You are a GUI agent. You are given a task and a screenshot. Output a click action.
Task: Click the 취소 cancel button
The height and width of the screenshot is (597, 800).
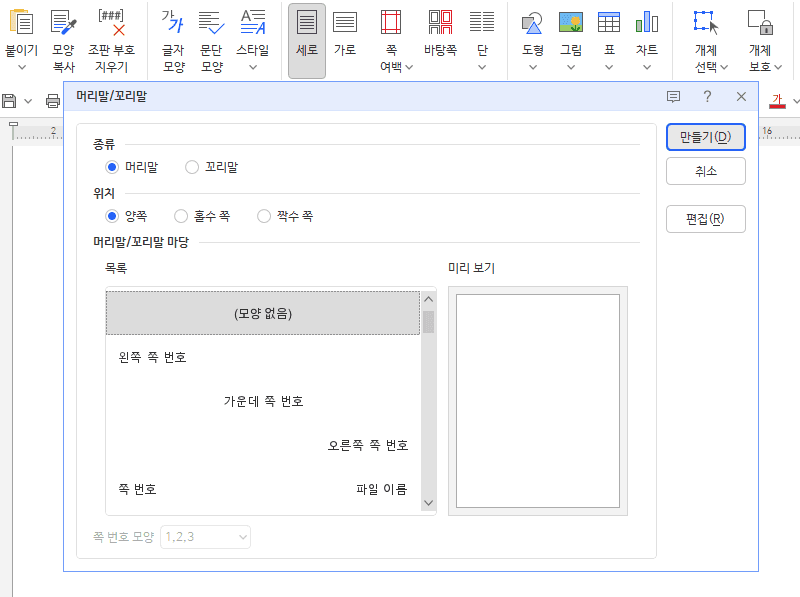coord(705,171)
